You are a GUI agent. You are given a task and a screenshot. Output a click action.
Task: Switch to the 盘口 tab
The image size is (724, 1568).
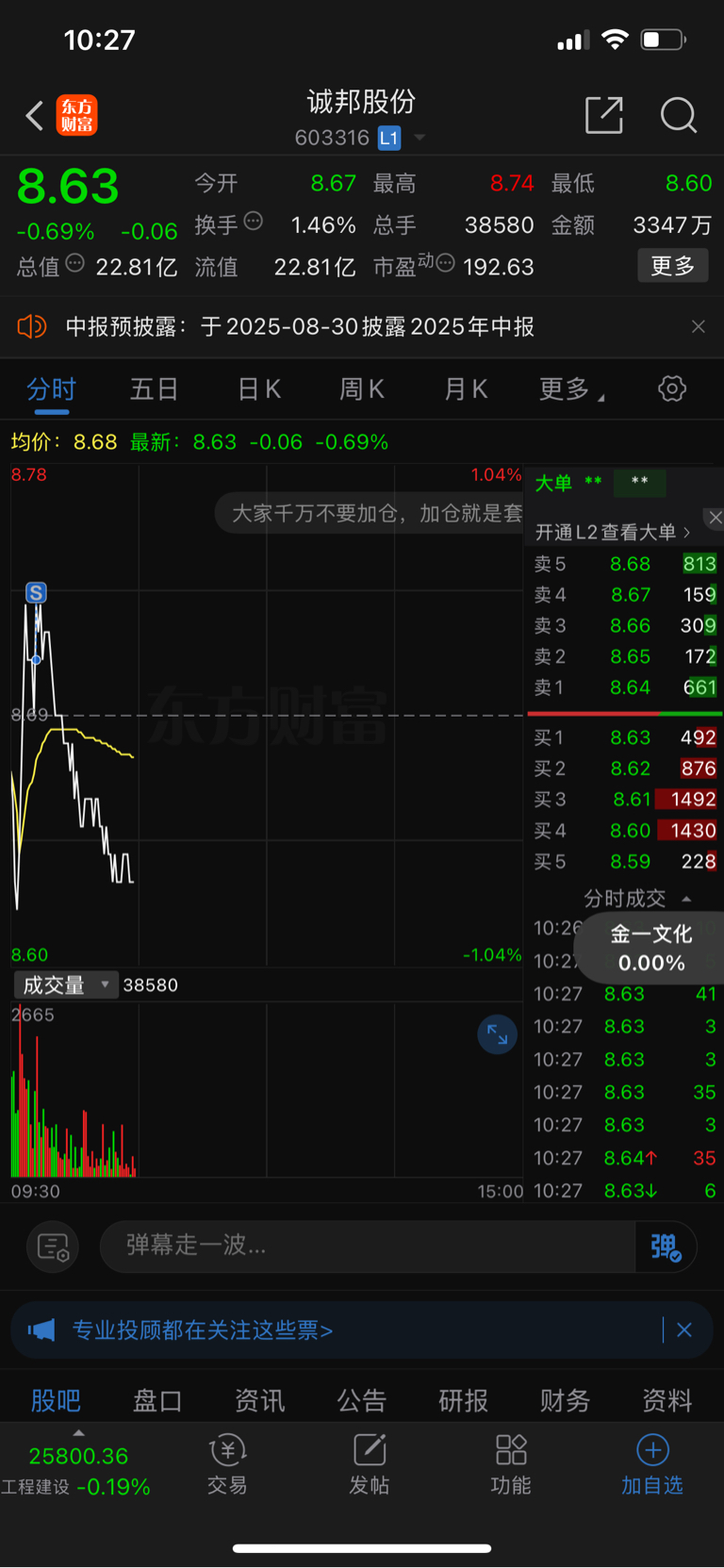pyautogui.click(x=157, y=1401)
